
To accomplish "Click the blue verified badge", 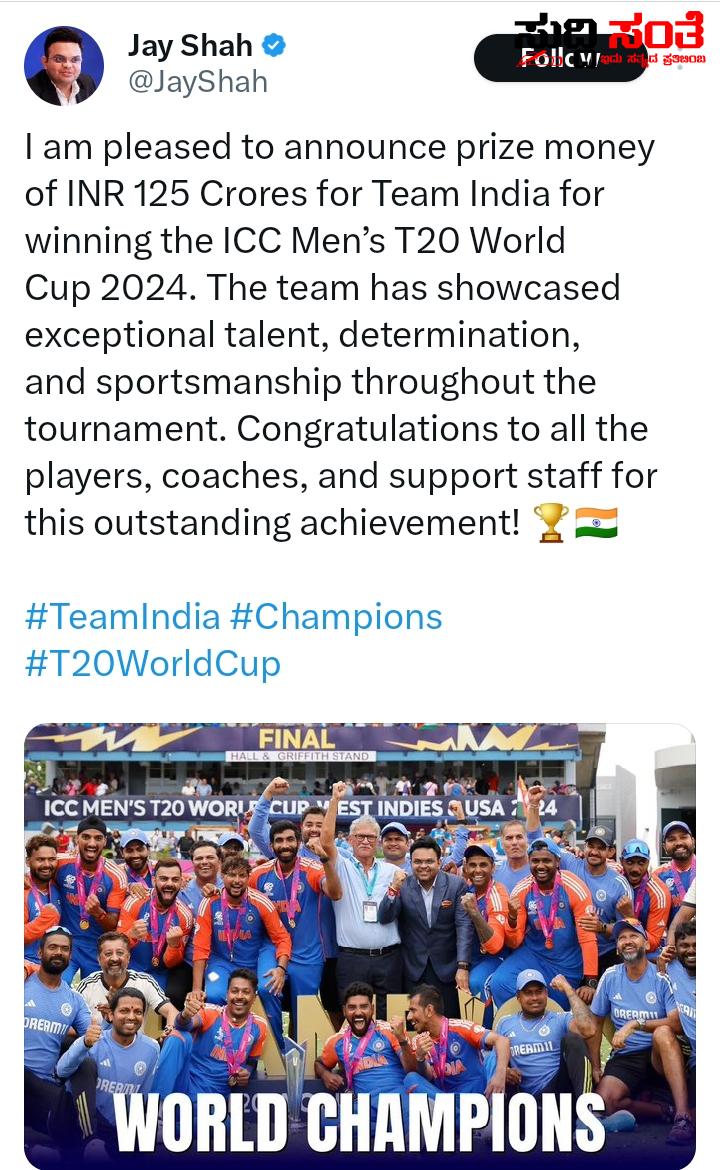I will (x=274, y=46).
